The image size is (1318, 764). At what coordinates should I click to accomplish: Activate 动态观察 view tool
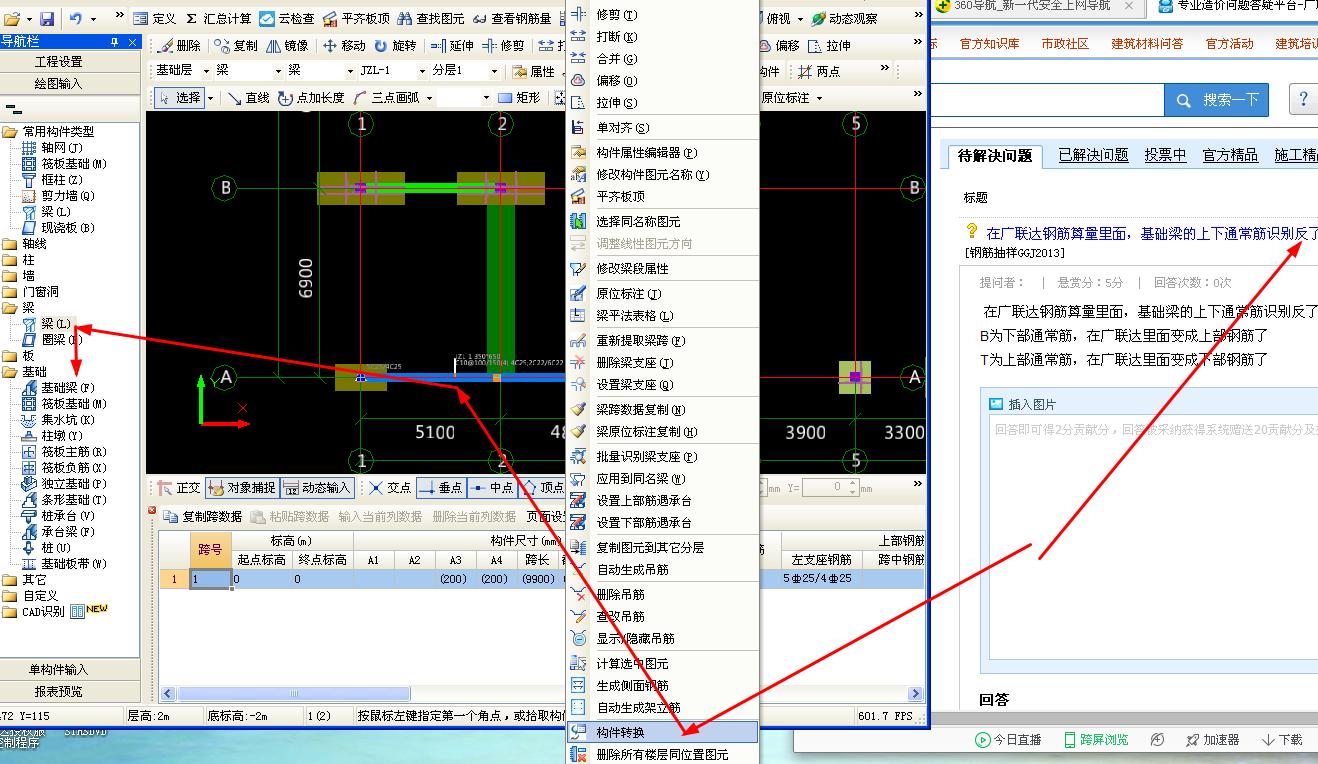click(x=844, y=19)
